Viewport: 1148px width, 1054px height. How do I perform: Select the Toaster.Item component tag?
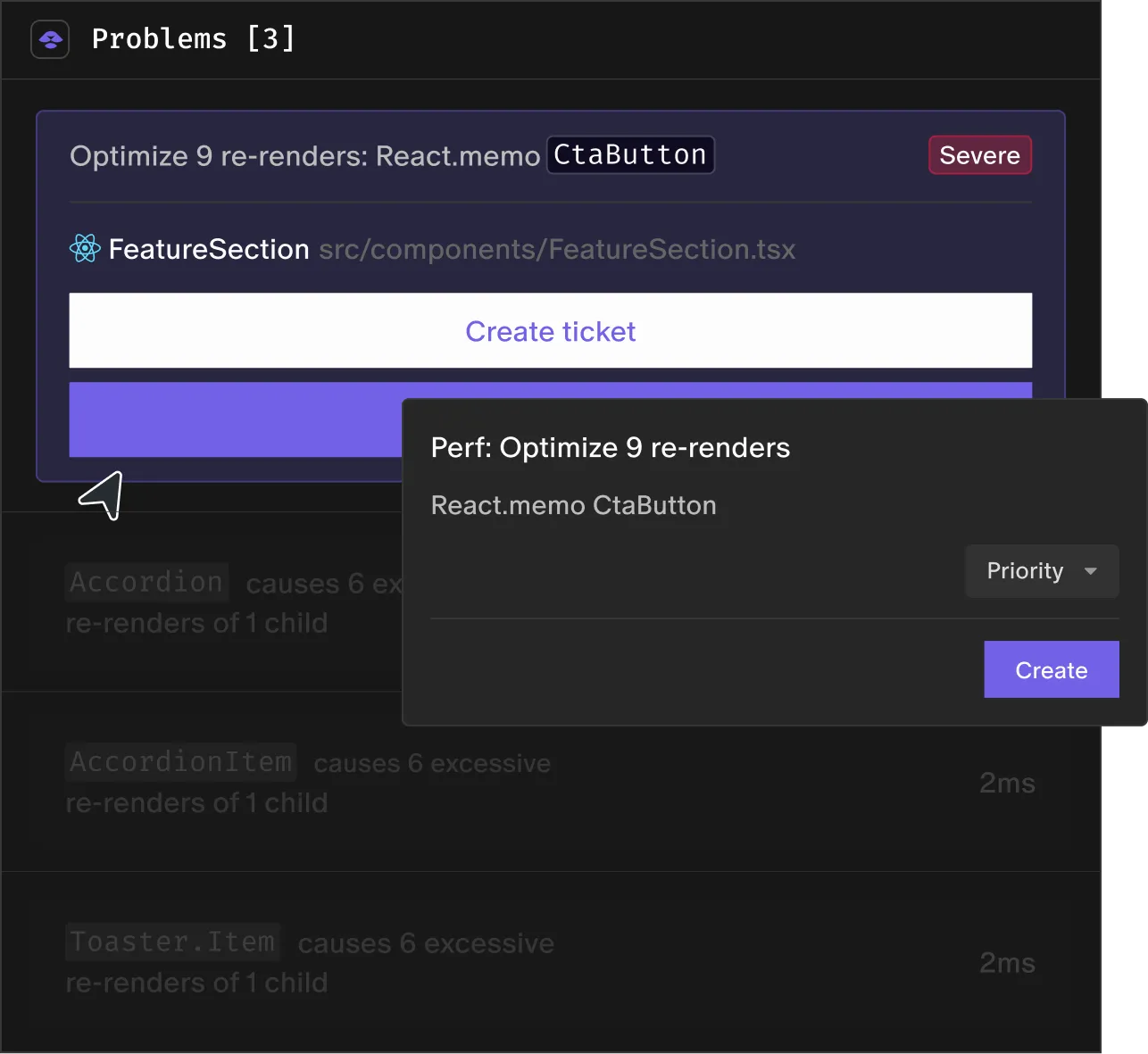[x=171, y=942]
